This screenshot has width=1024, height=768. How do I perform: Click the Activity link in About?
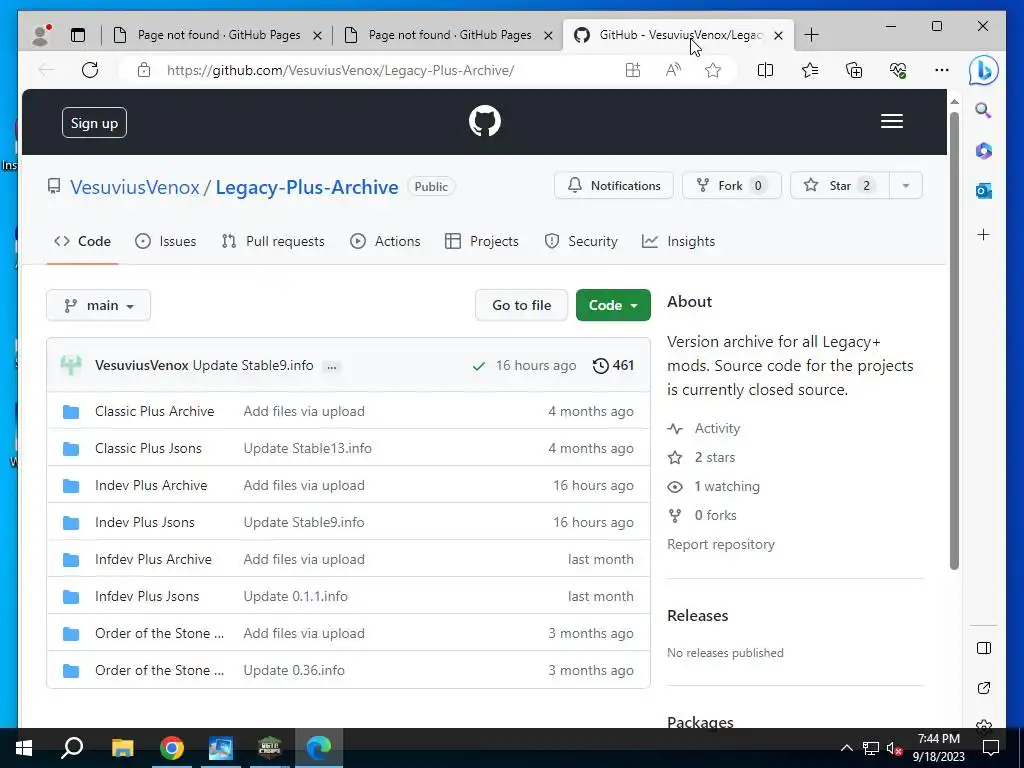(x=705, y=429)
